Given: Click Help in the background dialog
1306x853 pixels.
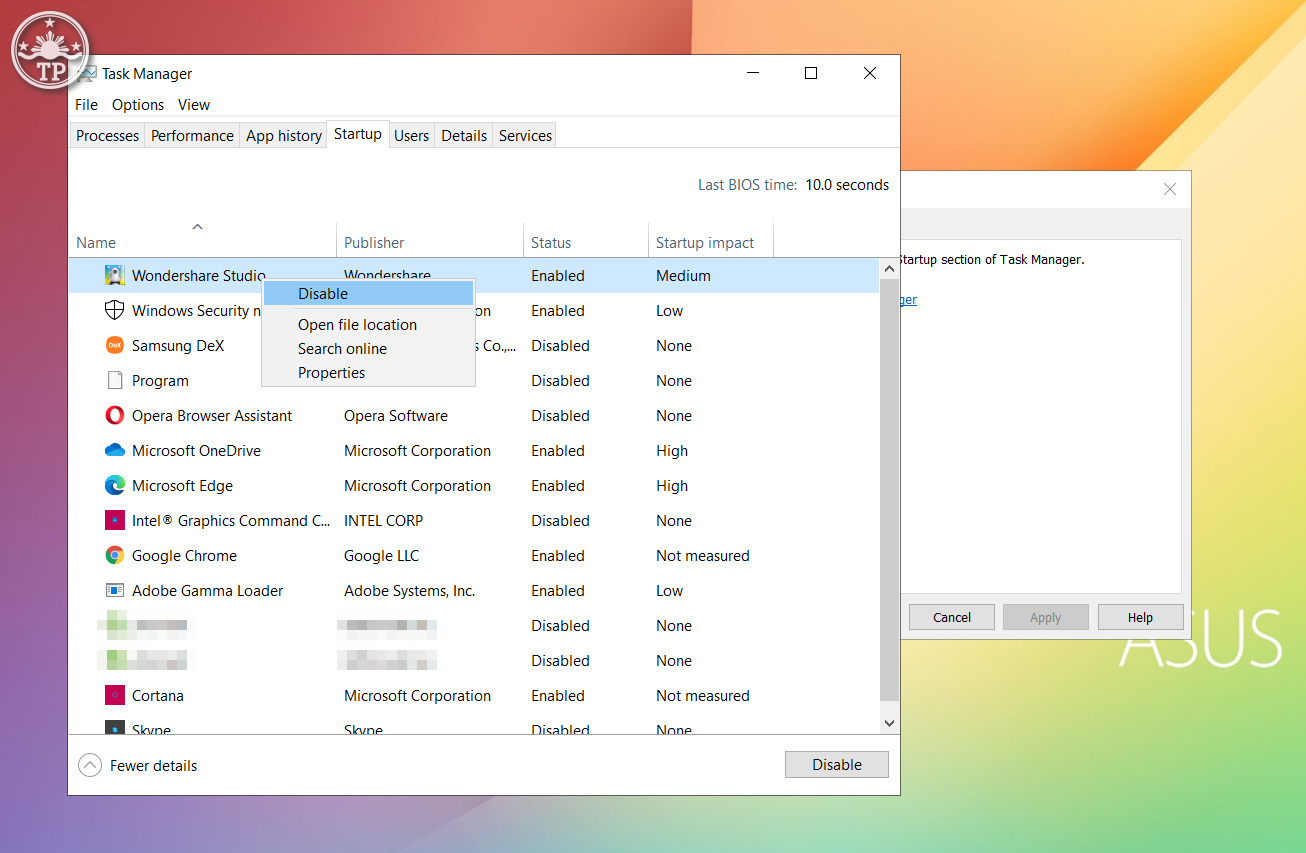Looking at the screenshot, I should [1140, 617].
